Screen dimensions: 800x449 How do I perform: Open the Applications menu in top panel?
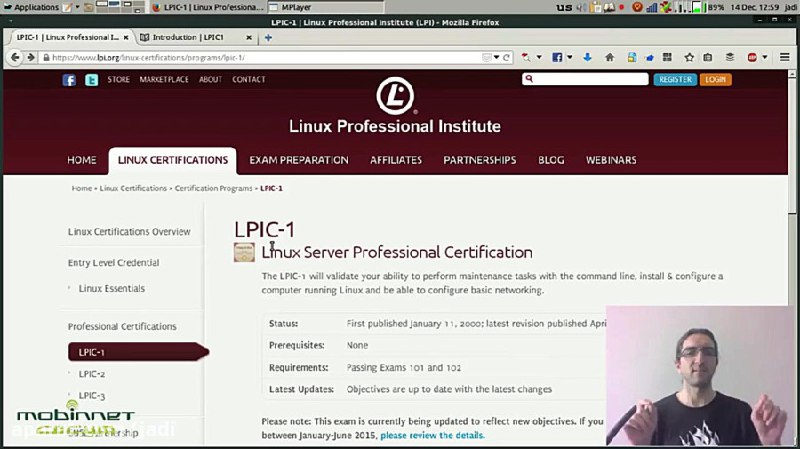pos(32,7)
